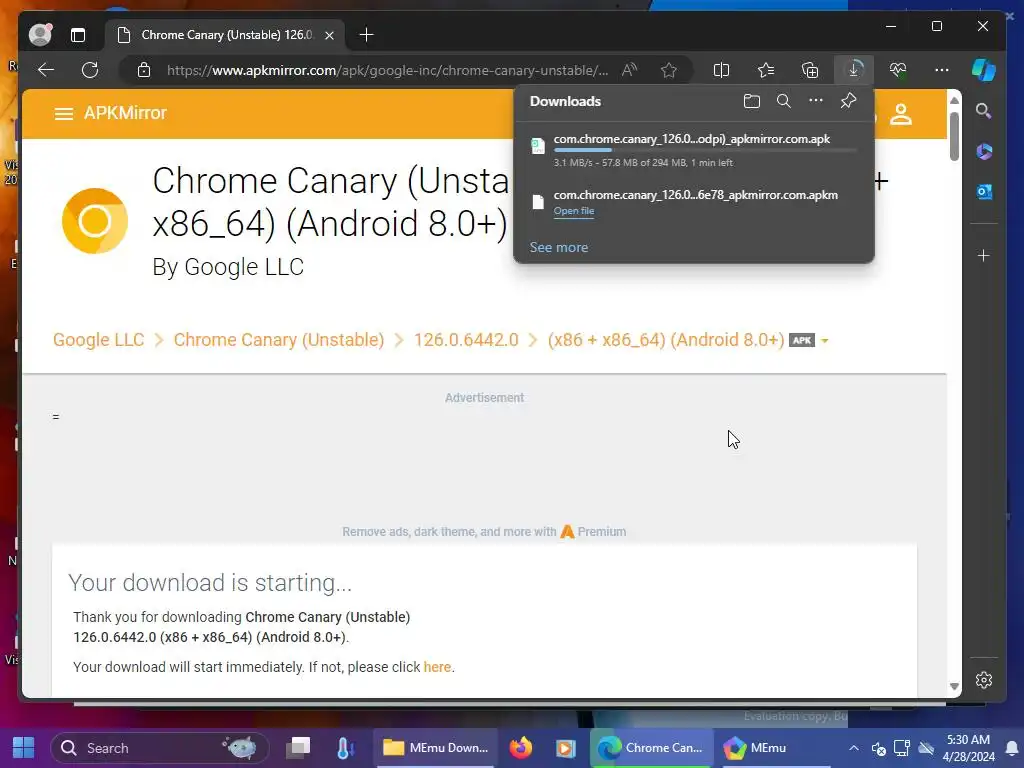Click the scrollbar down arrow
Image resolution: width=1024 pixels, height=768 pixels.
click(954, 686)
